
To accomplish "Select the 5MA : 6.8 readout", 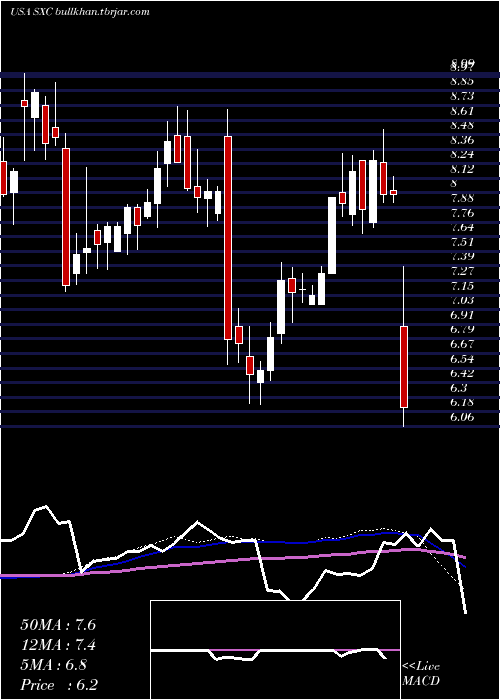I will point(54,665).
